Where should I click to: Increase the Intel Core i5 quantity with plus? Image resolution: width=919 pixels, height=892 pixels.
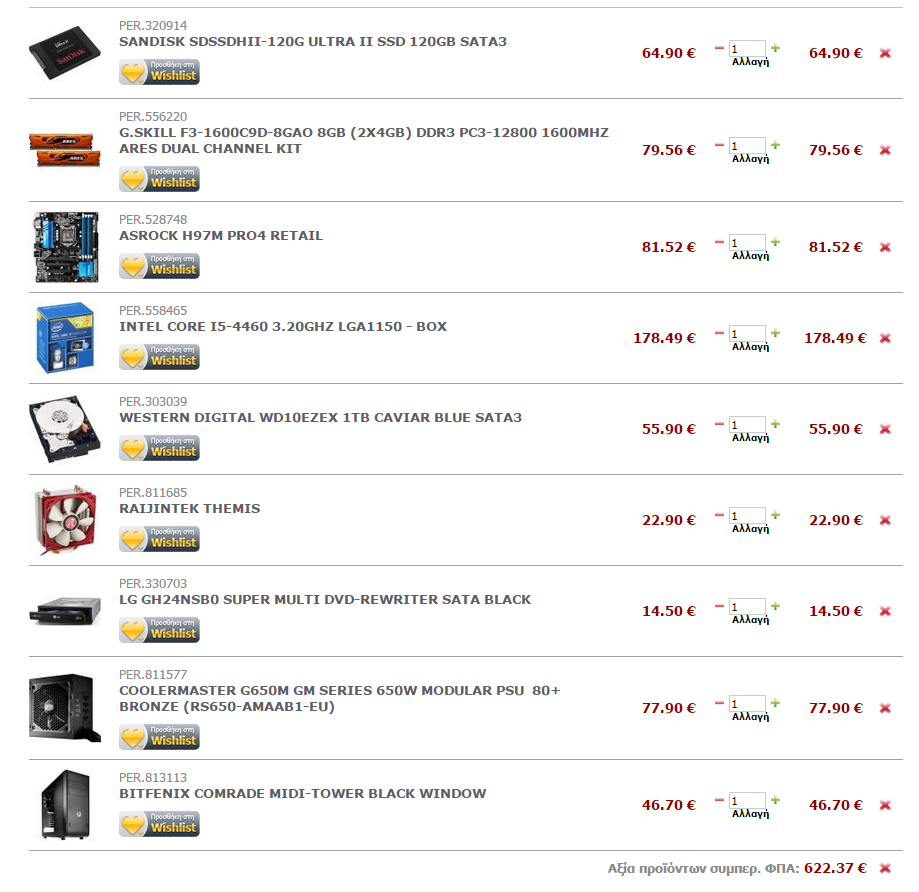(x=775, y=333)
